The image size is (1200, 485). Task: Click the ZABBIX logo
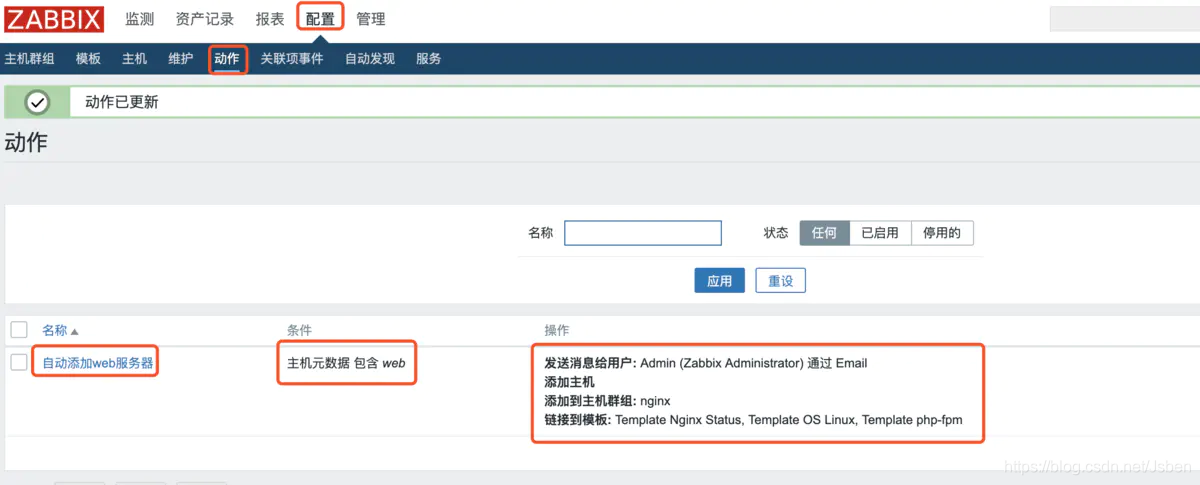[x=54, y=18]
